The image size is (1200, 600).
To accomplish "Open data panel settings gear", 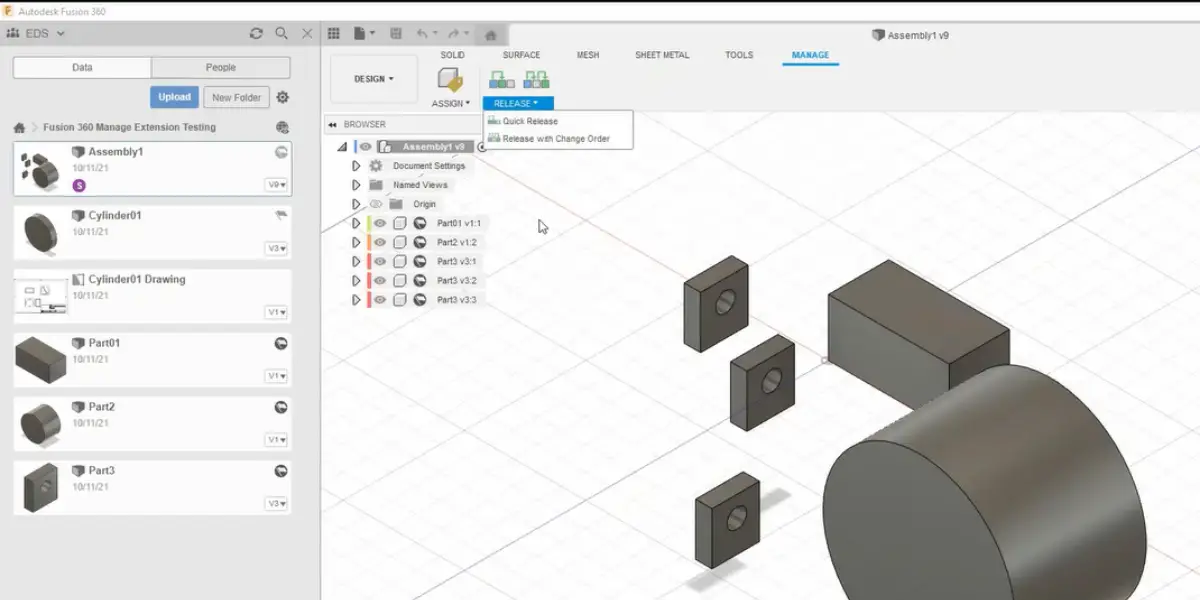I will (283, 97).
